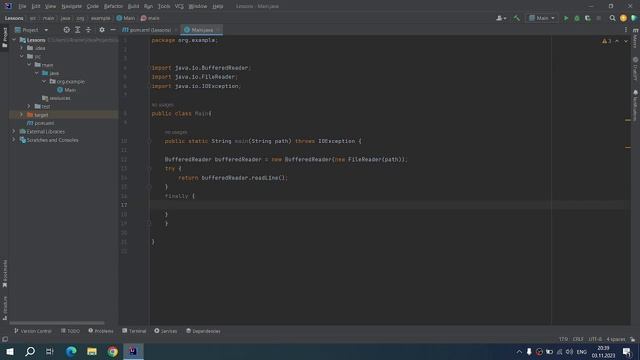Open the TODO tool window
This screenshot has width=640, height=360.
70,331
